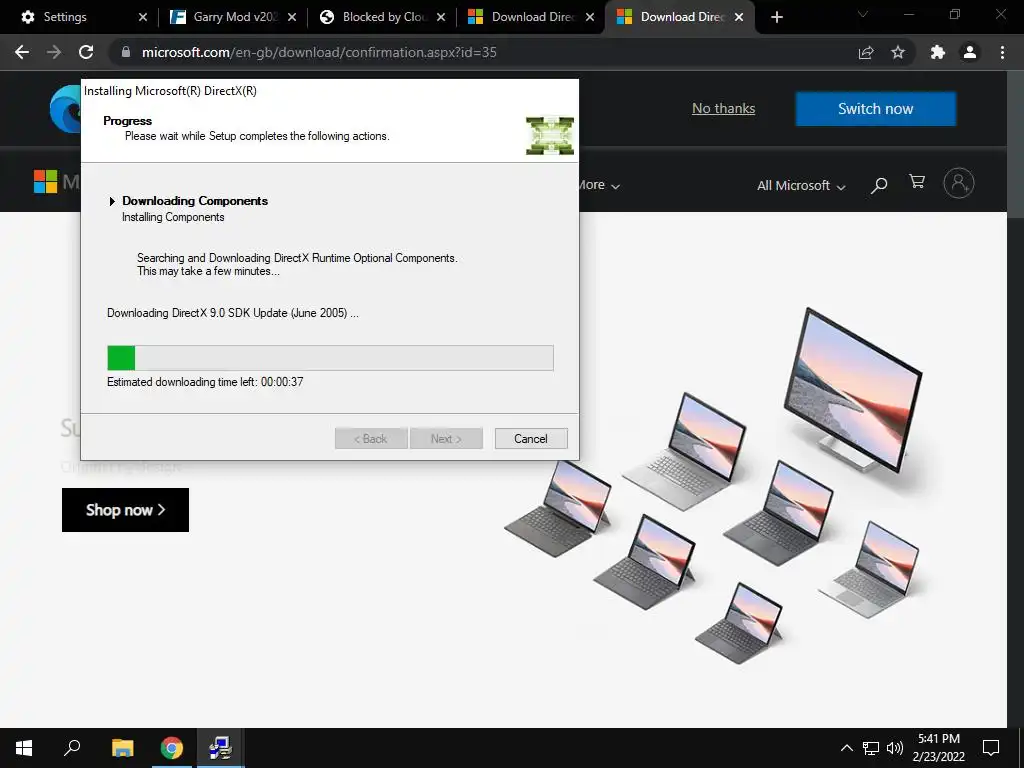Click the Microsoft account sign-in icon
Viewport: 1024px width, 768px height.
tap(959, 183)
